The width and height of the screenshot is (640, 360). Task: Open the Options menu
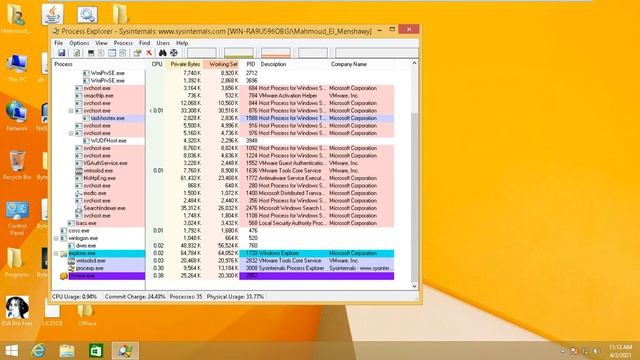click(79, 43)
